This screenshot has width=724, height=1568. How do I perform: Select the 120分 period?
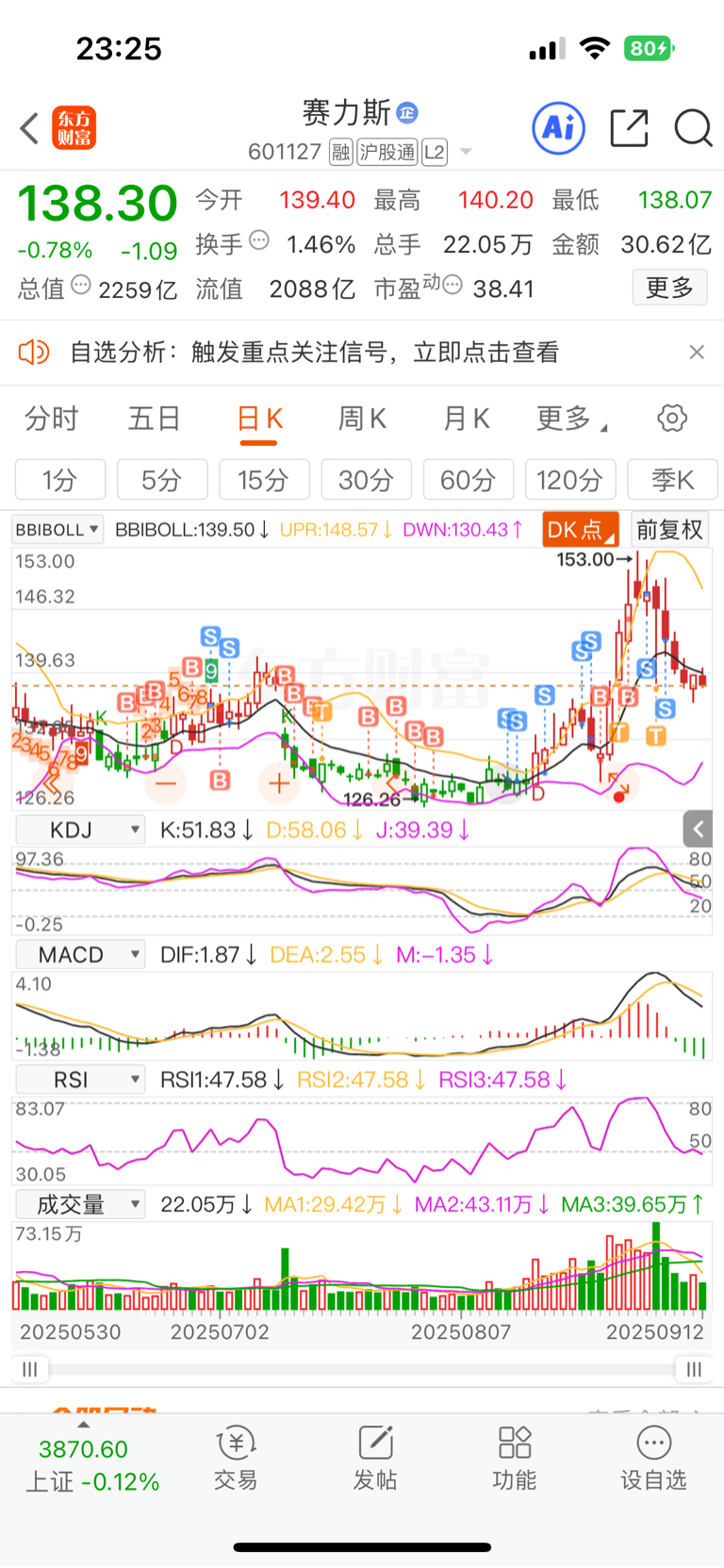570,480
